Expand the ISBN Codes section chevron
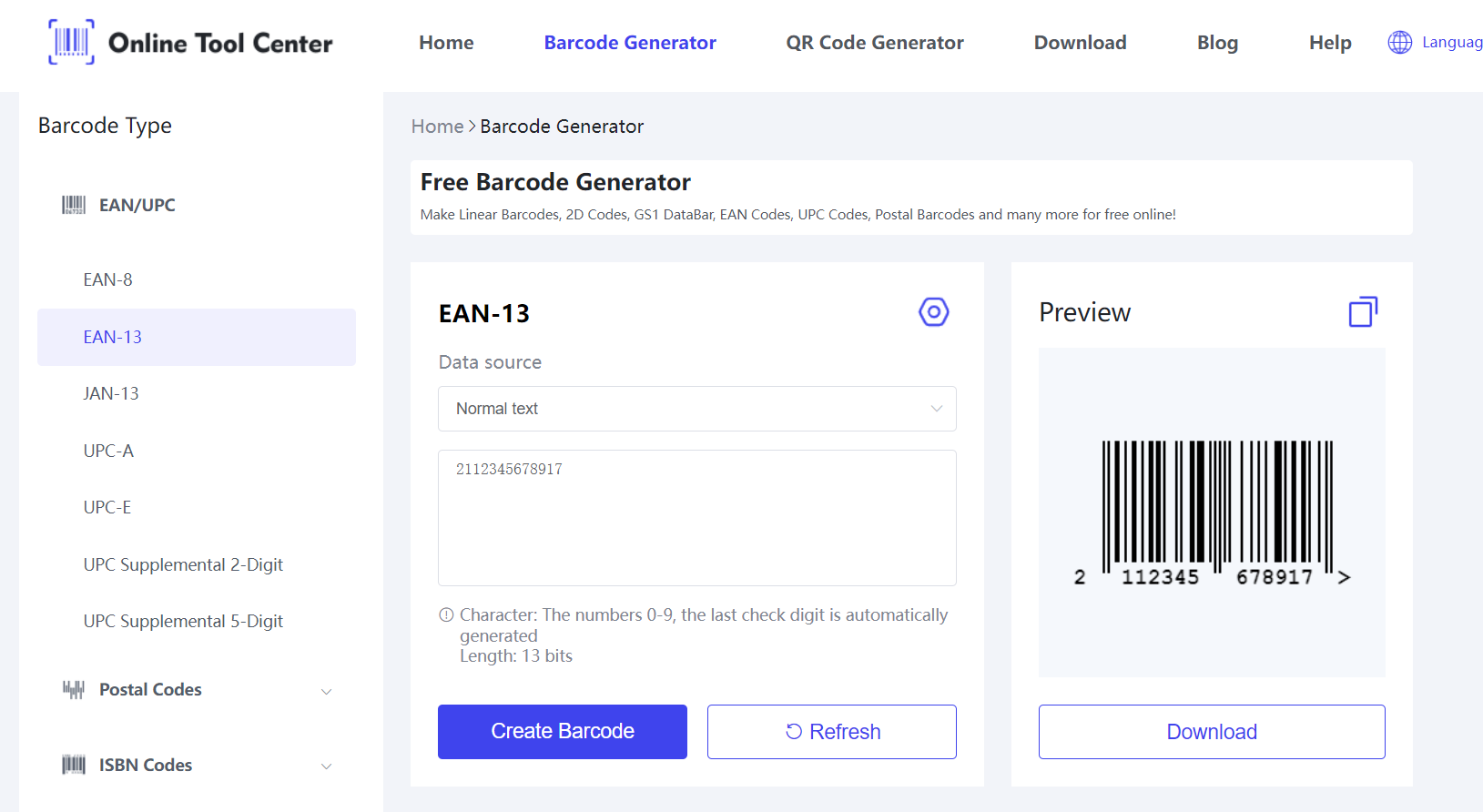The image size is (1483, 812). (326, 766)
